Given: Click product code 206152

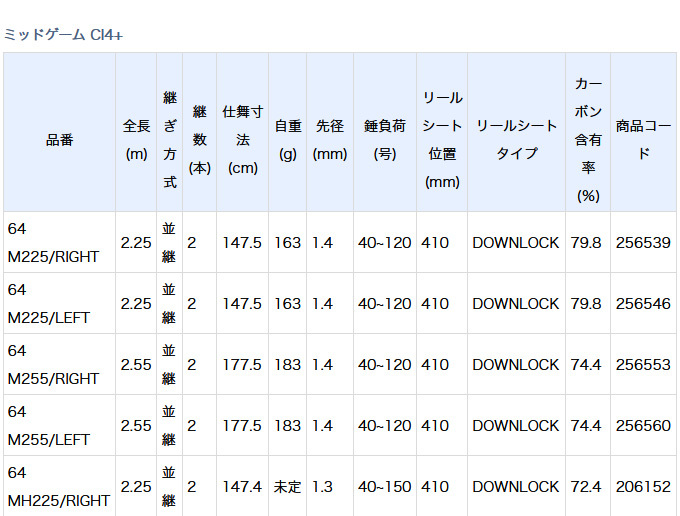Looking at the screenshot, I should coord(643,487).
